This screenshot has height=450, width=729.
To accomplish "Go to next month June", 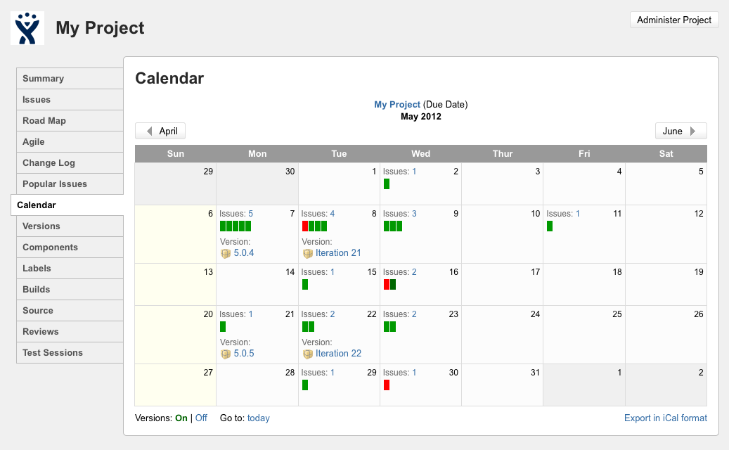I will coord(681,131).
